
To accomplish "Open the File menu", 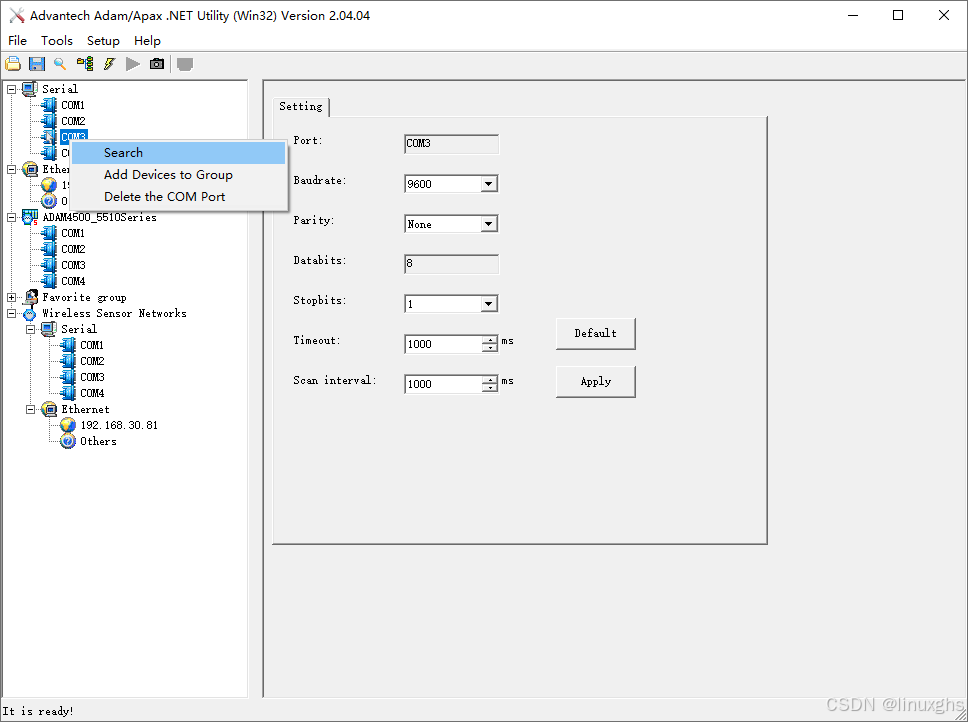I will [17, 41].
